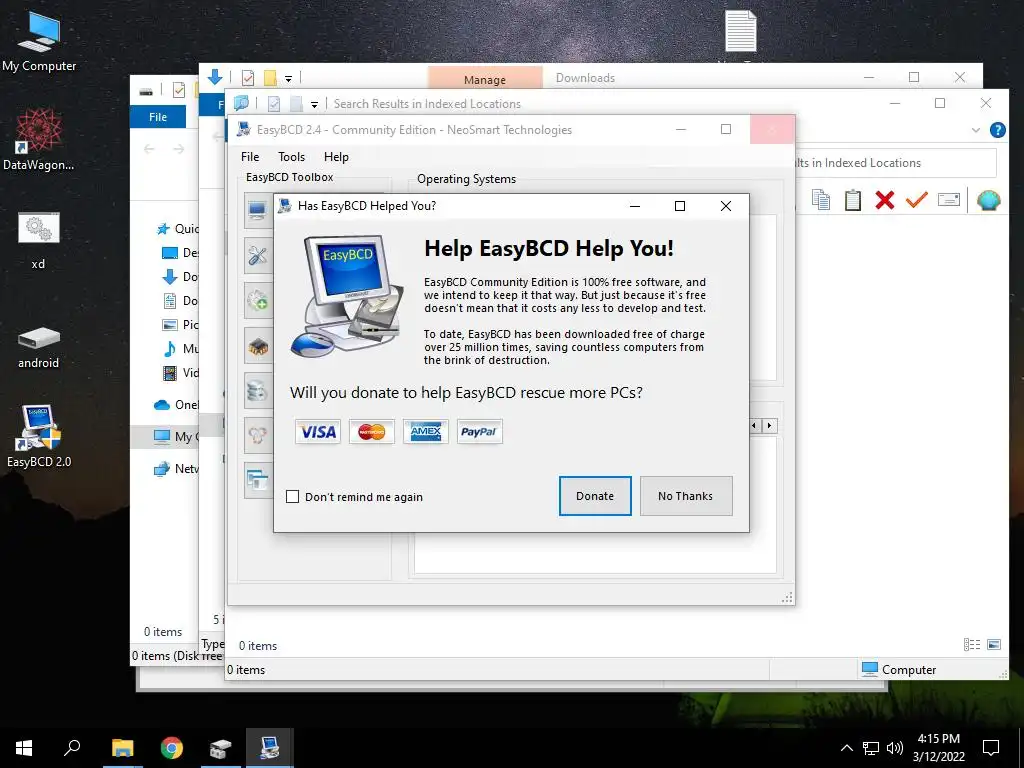Viewport: 1024px width, 768px height.
Task: Show hidden system tray icons
Action: click(846, 748)
